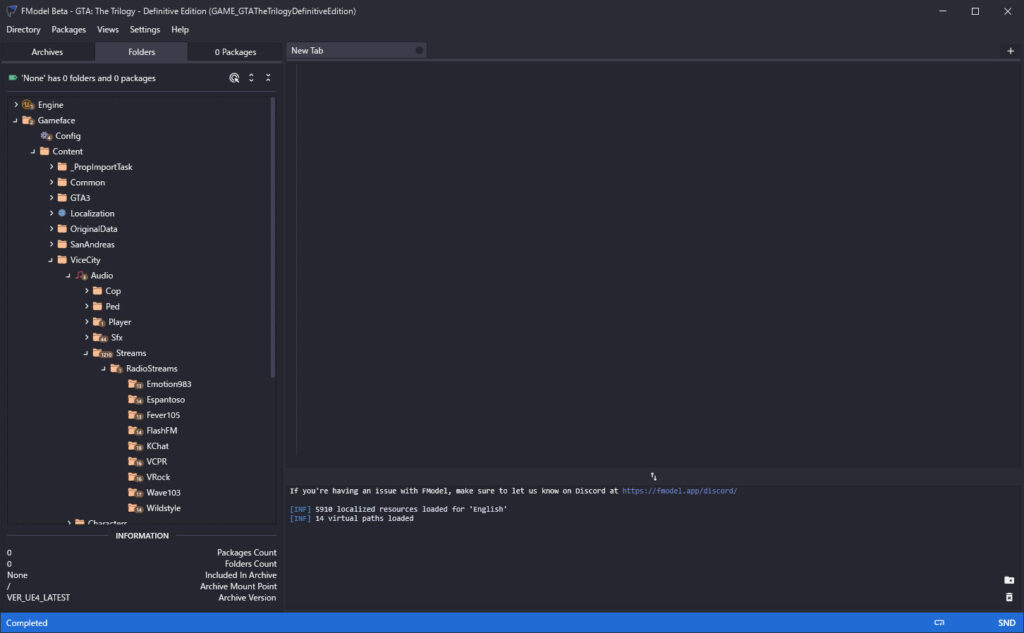
Task: Collapse the ViceCity folder node
Action: [x=51, y=260]
